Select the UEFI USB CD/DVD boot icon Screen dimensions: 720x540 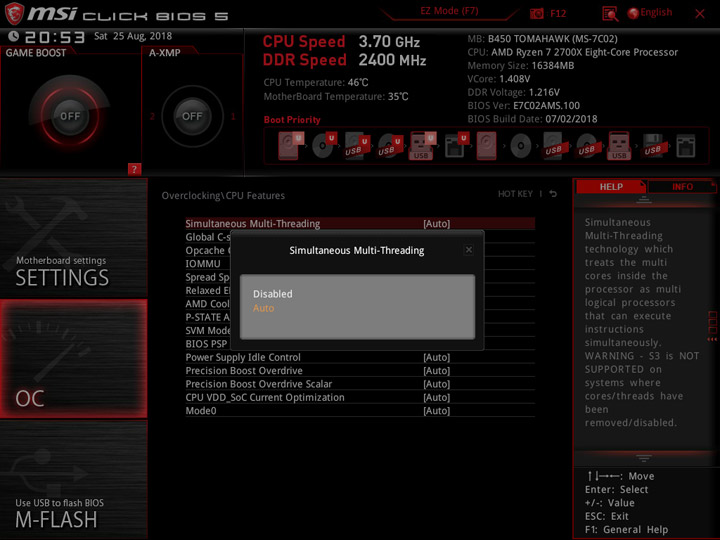click(x=390, y=146)
